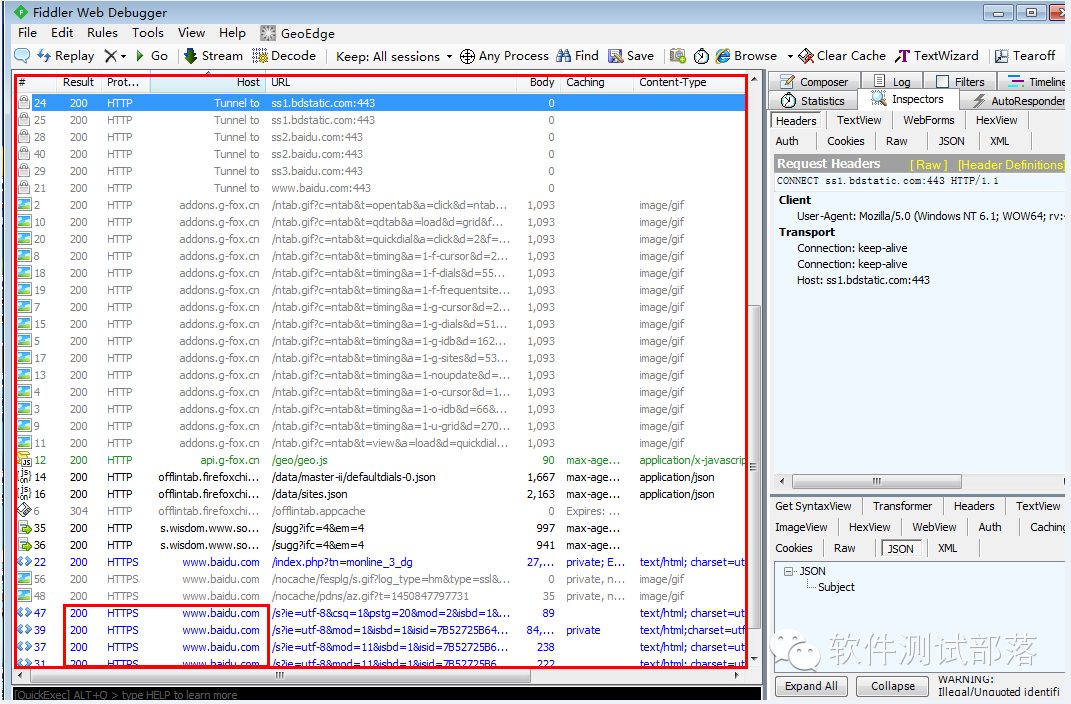Screen dimensions: 1071x704
Task: Open TextWizard from toolbar
Action: pos(936,56)
